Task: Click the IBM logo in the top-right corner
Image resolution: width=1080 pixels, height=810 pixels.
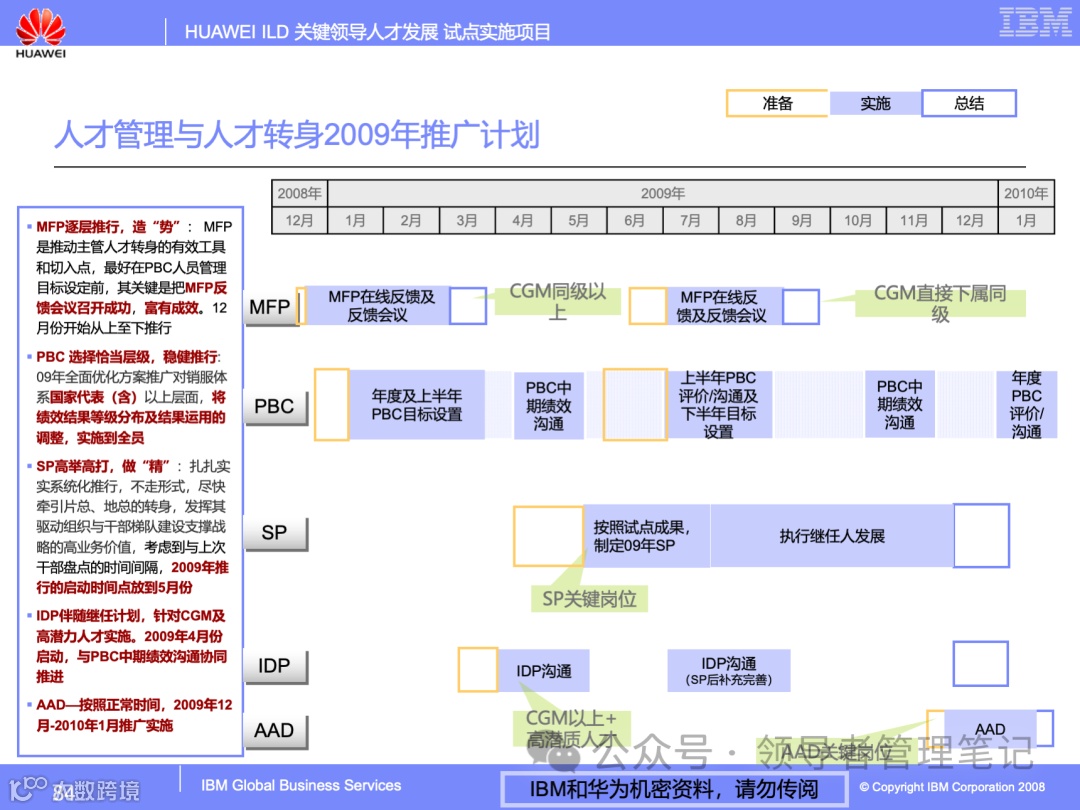Action: tap(1036, 21)
